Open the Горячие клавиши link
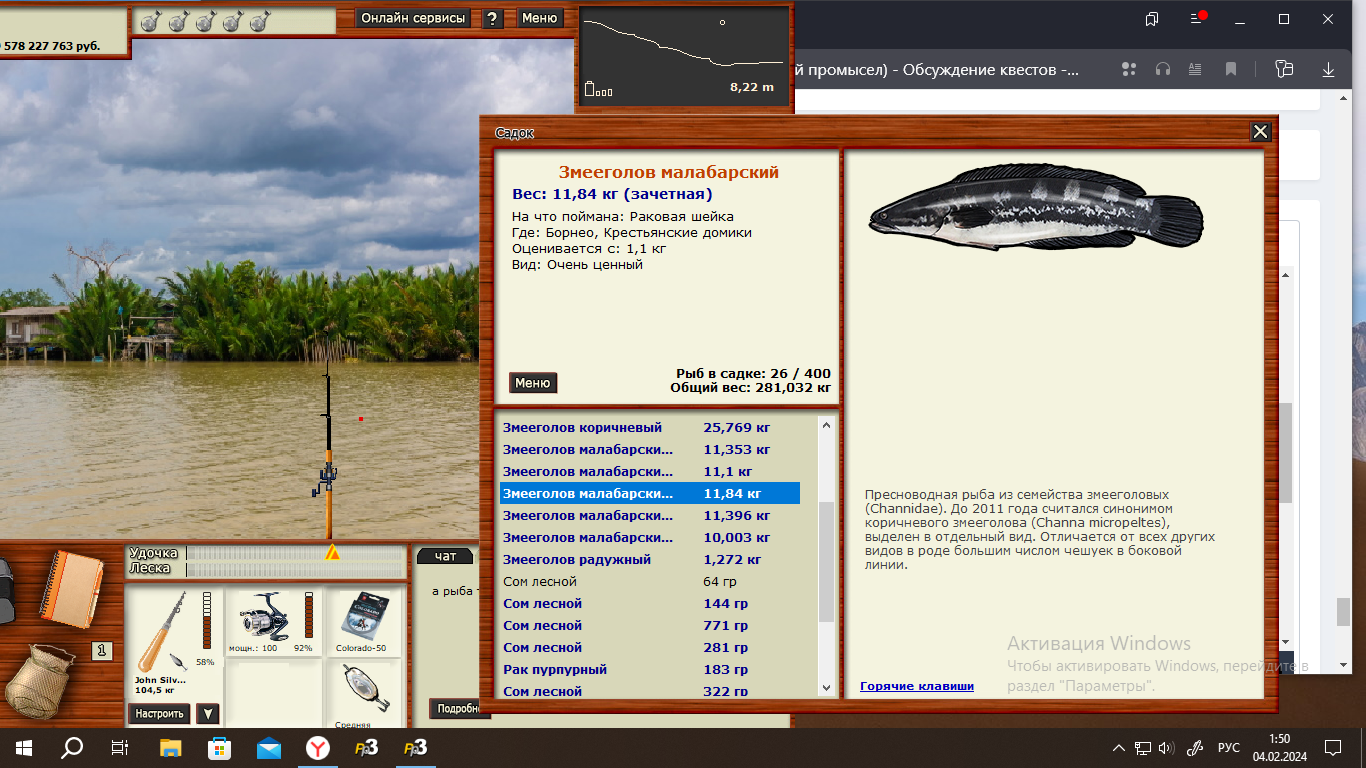Screen dimensions: 1366x768 click(917, 686)
